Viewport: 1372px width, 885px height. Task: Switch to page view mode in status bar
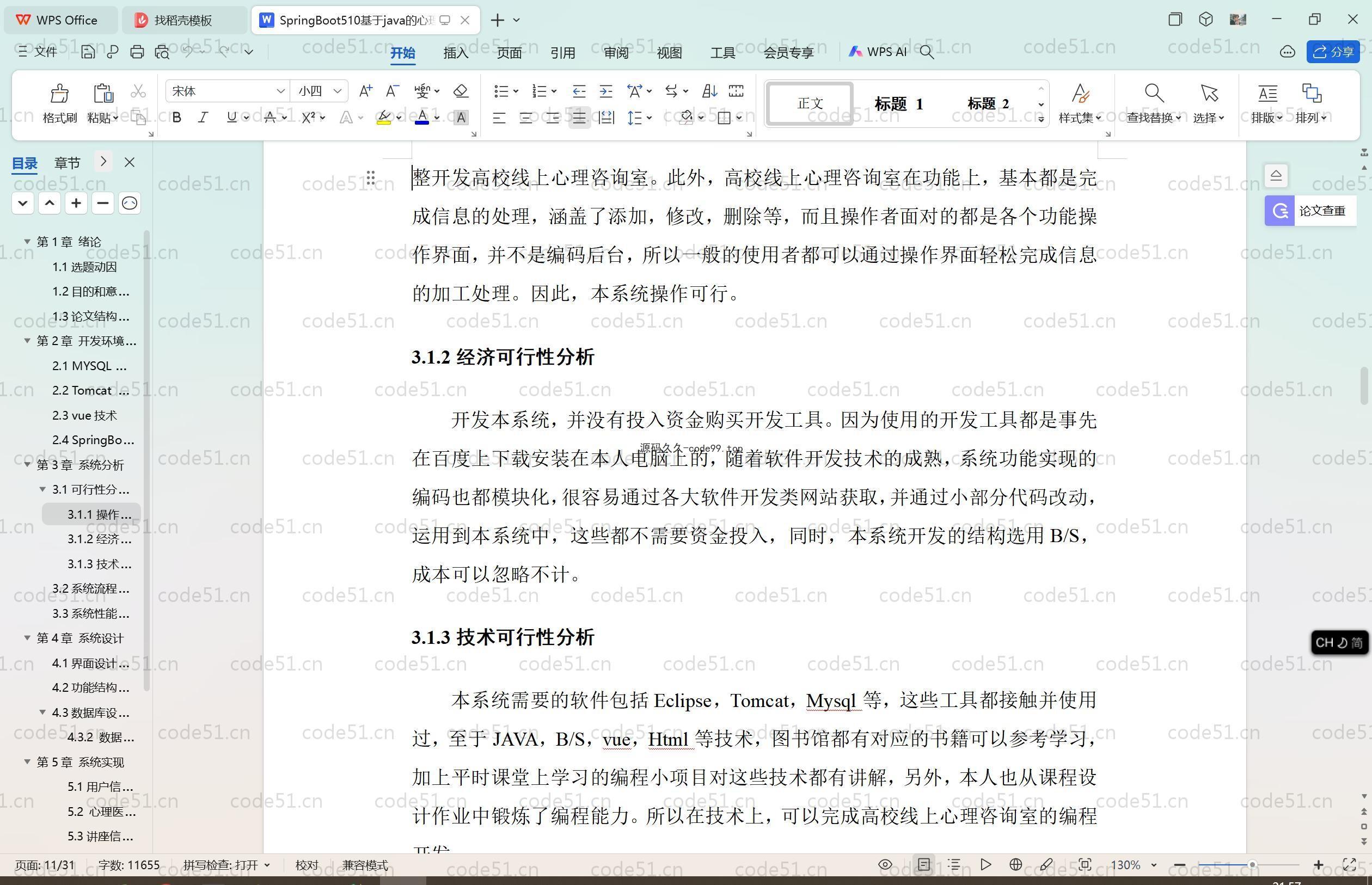924,864
